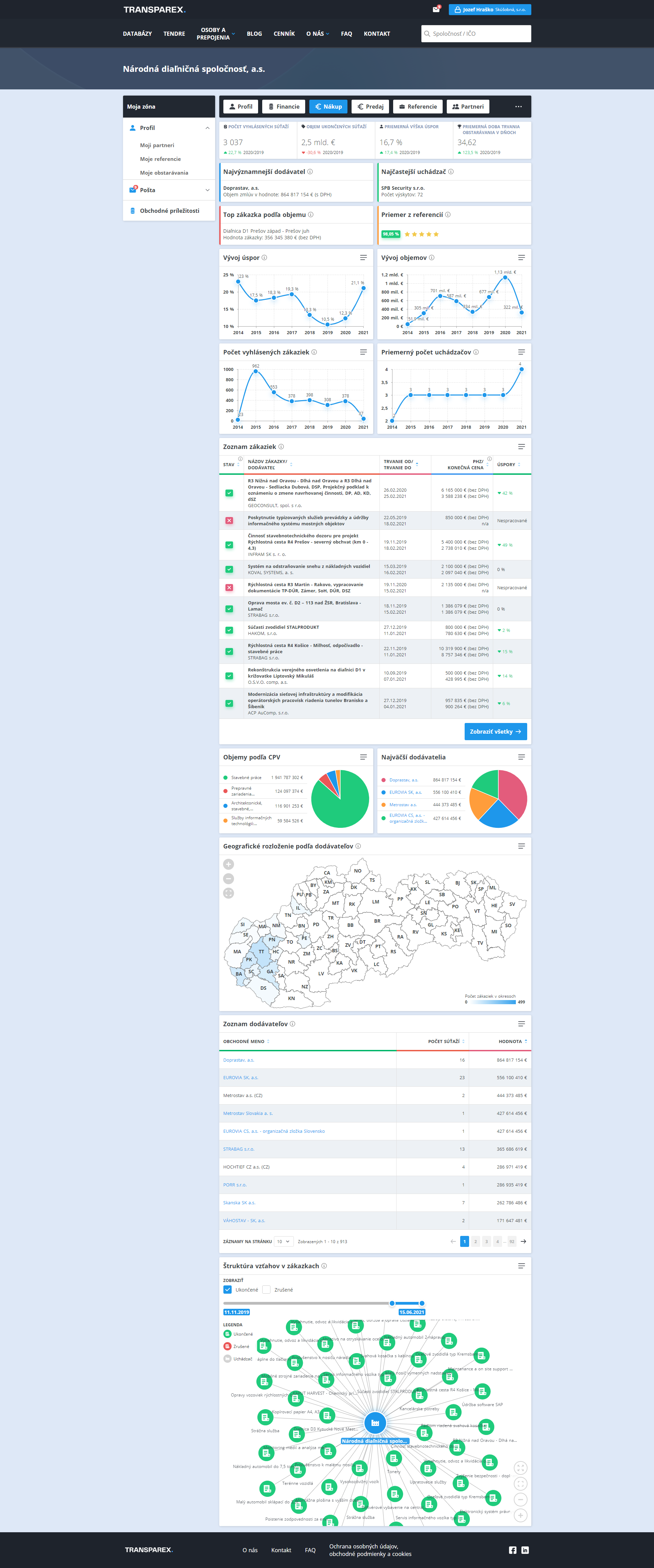Reset map view with fullscreen icon
The height and width of the screenshot is (1568, 654).
coord(229,893)
